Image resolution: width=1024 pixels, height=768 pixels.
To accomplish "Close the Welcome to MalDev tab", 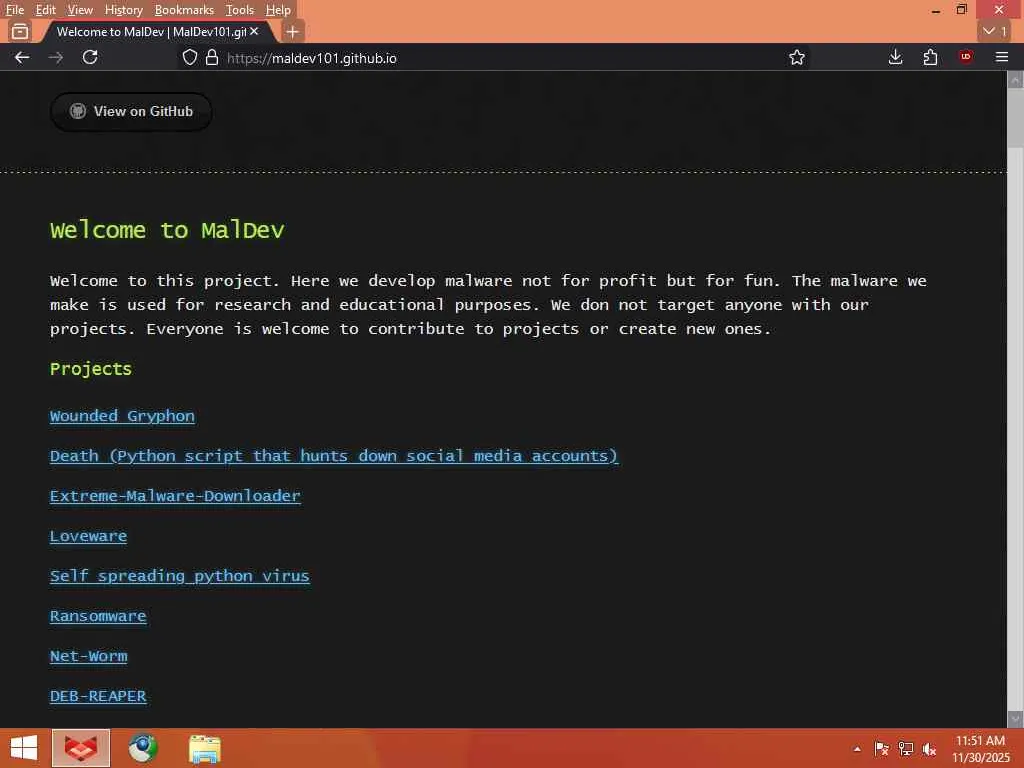I will point(254,31).
